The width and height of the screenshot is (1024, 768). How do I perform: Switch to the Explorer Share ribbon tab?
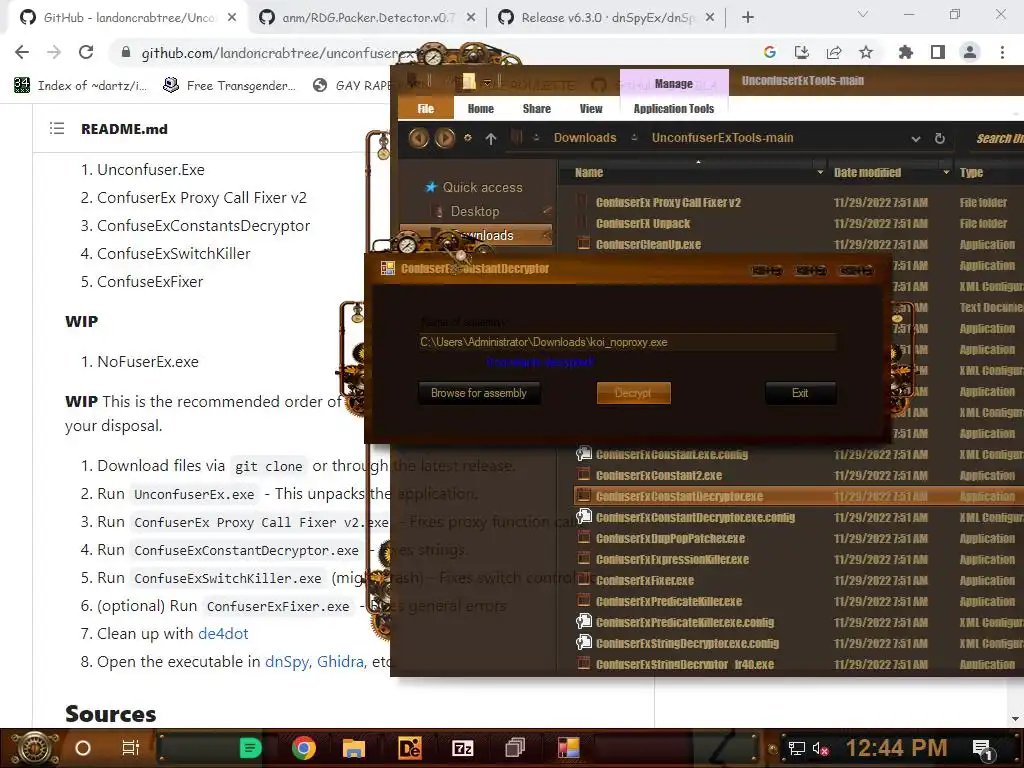pyautogui.click(x=537, y=108)
